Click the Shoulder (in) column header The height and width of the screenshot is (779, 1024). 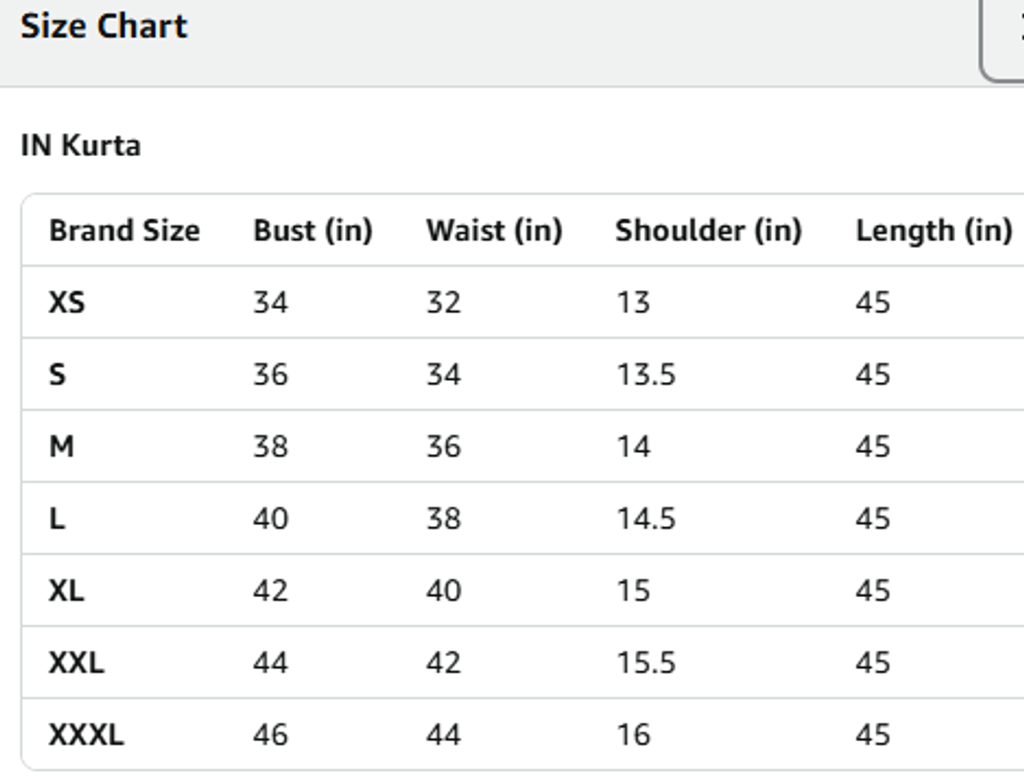pos(708,231)
